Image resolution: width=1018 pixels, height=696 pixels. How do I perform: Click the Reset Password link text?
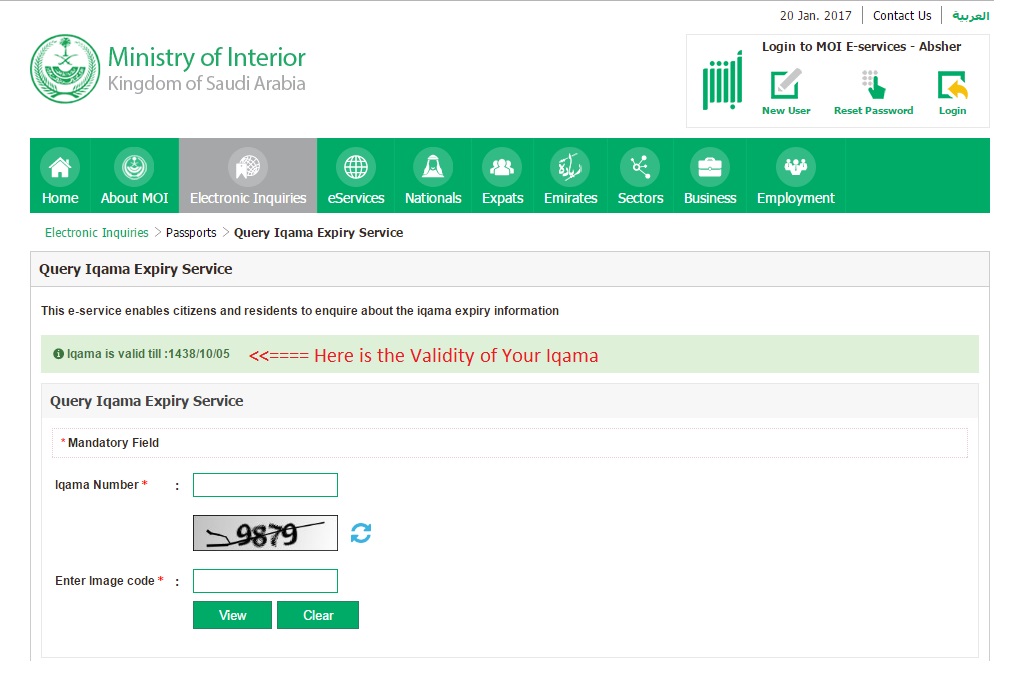[x=873, y=110]
